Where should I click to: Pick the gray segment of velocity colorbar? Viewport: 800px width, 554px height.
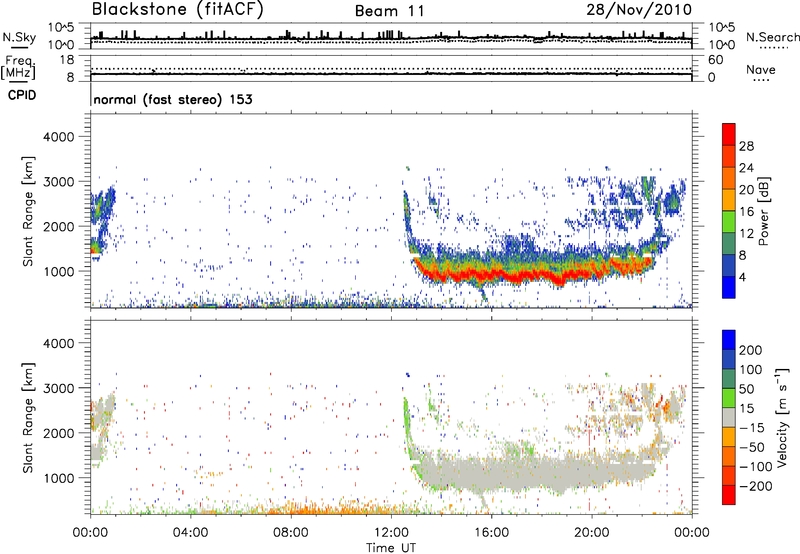pos(729,417)
